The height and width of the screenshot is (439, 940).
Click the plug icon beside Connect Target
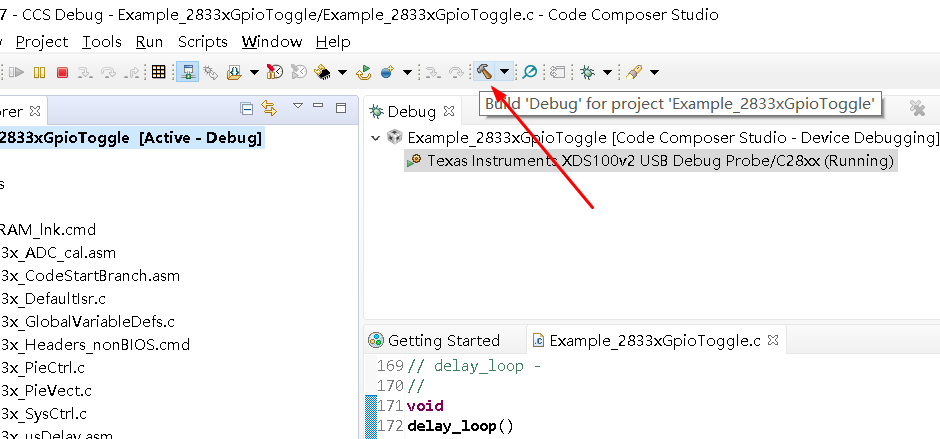[x=210, y=73]
